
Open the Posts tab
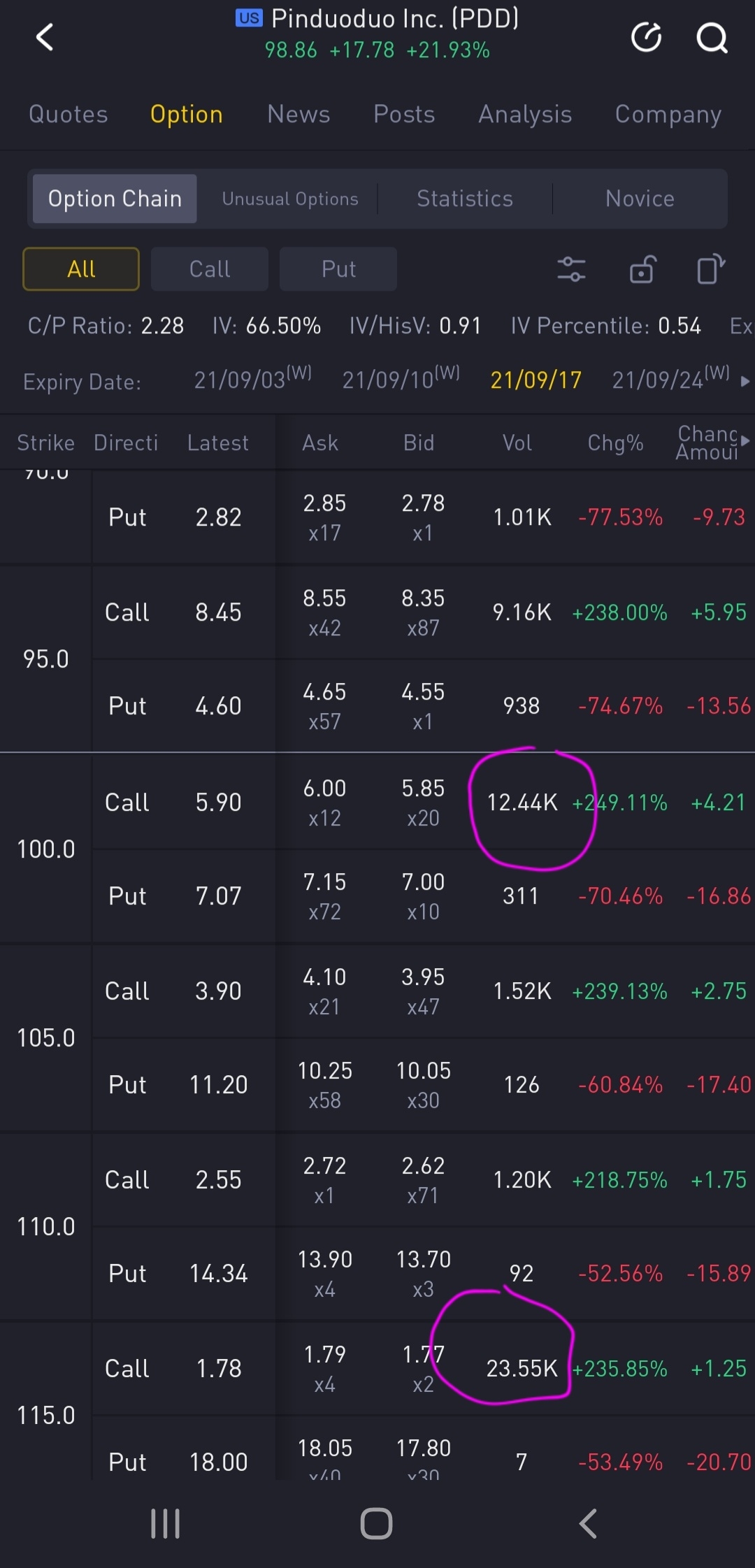click(404, 114)
